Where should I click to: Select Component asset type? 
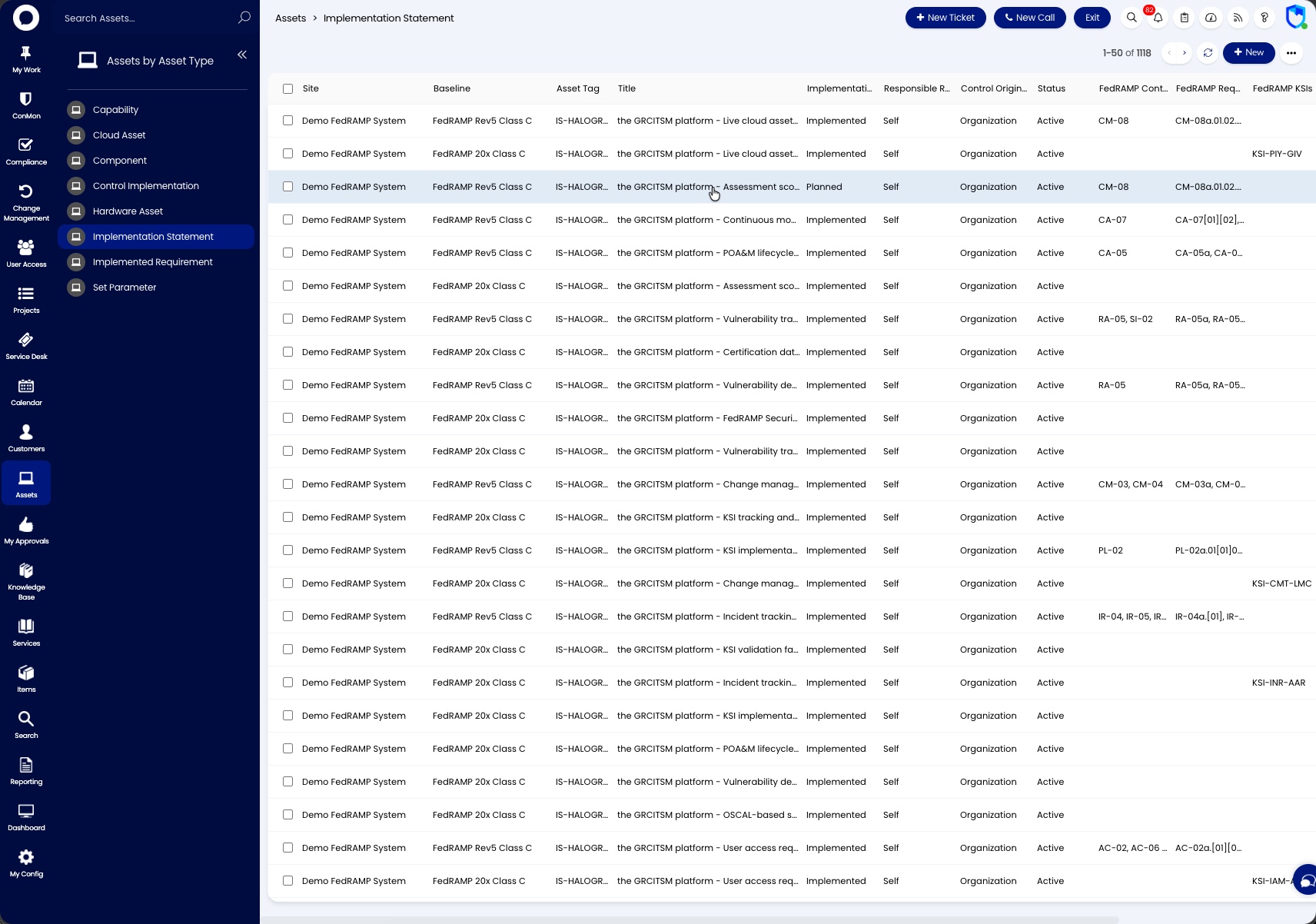(x=156, y=161)
